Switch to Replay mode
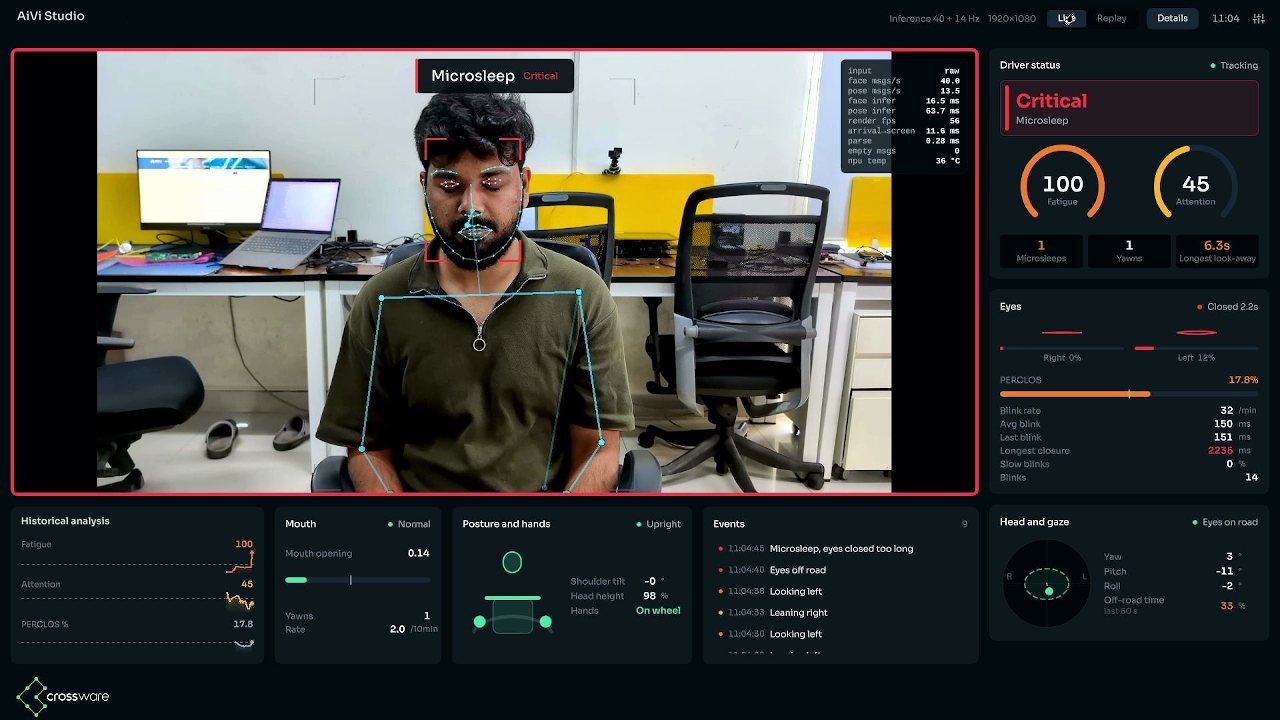The width and height of the screenshot is (1280, 720). click(1111, 18)
